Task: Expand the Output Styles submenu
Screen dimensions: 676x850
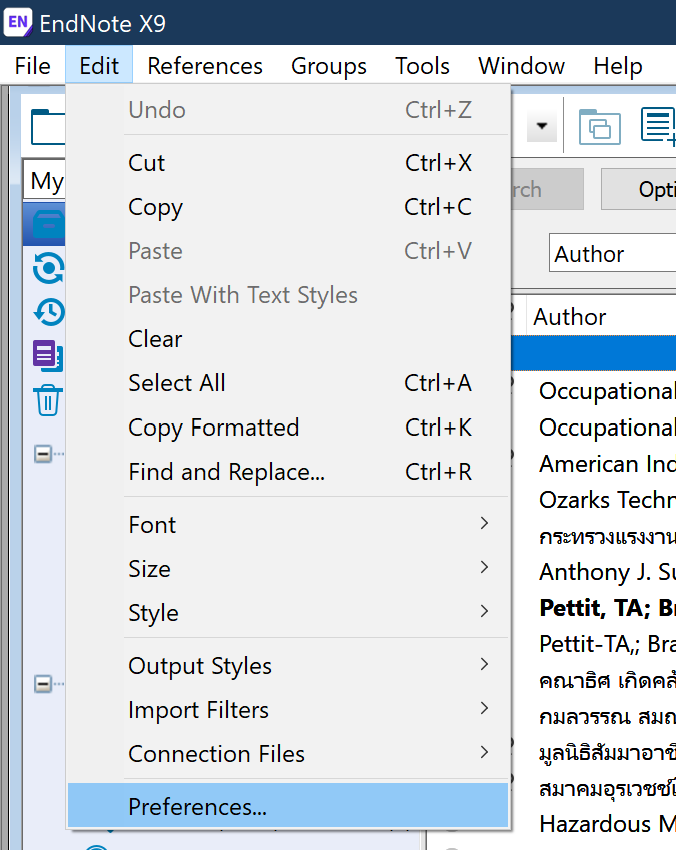Action: (x=288, y=666)
